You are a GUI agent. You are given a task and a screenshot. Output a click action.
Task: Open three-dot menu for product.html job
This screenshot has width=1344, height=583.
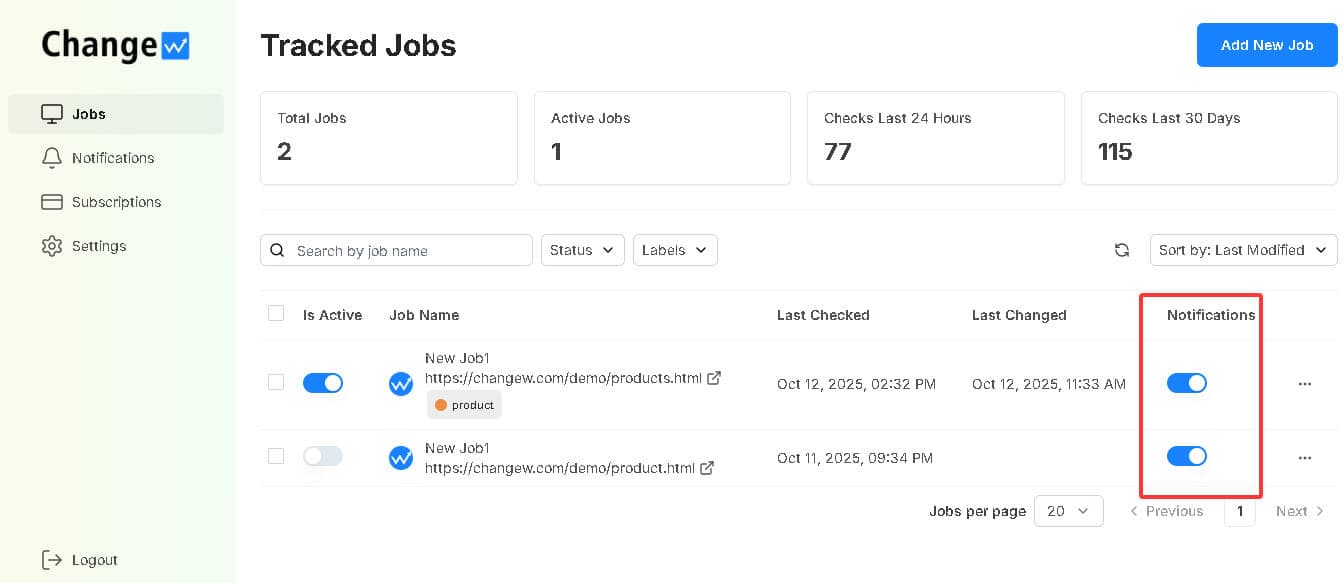coord(1304,457)
